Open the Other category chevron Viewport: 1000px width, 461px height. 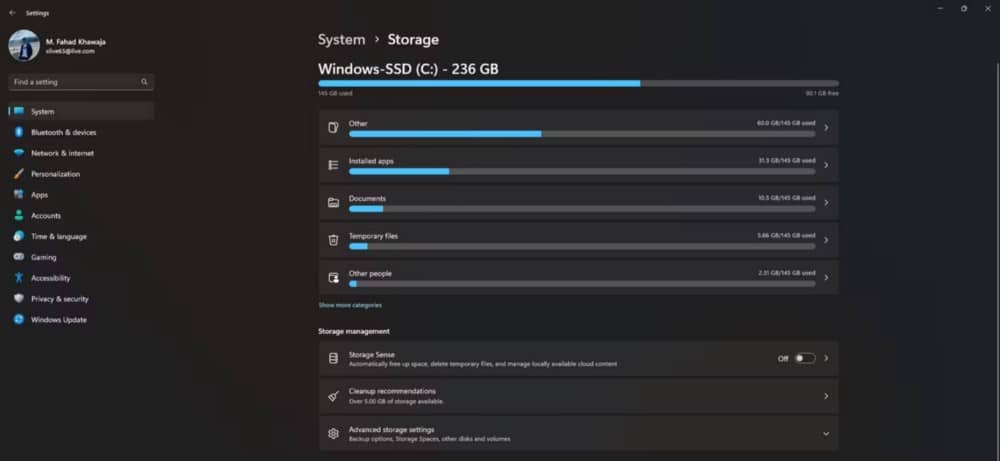click(x=826, y=128)
